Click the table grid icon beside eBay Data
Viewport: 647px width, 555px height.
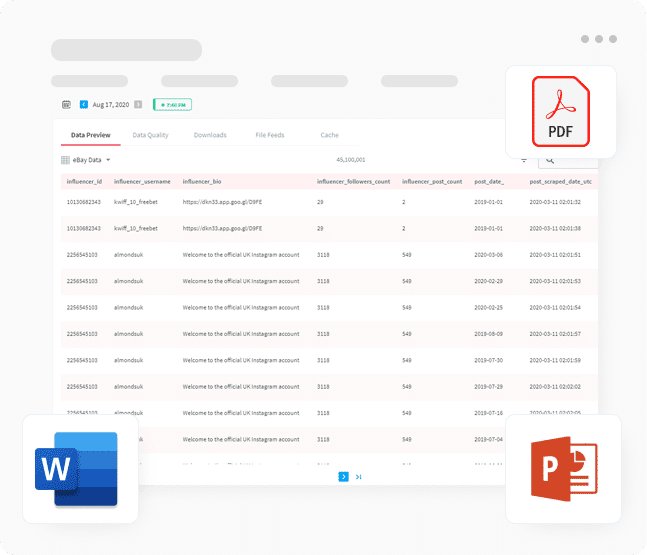click(65, 160)
